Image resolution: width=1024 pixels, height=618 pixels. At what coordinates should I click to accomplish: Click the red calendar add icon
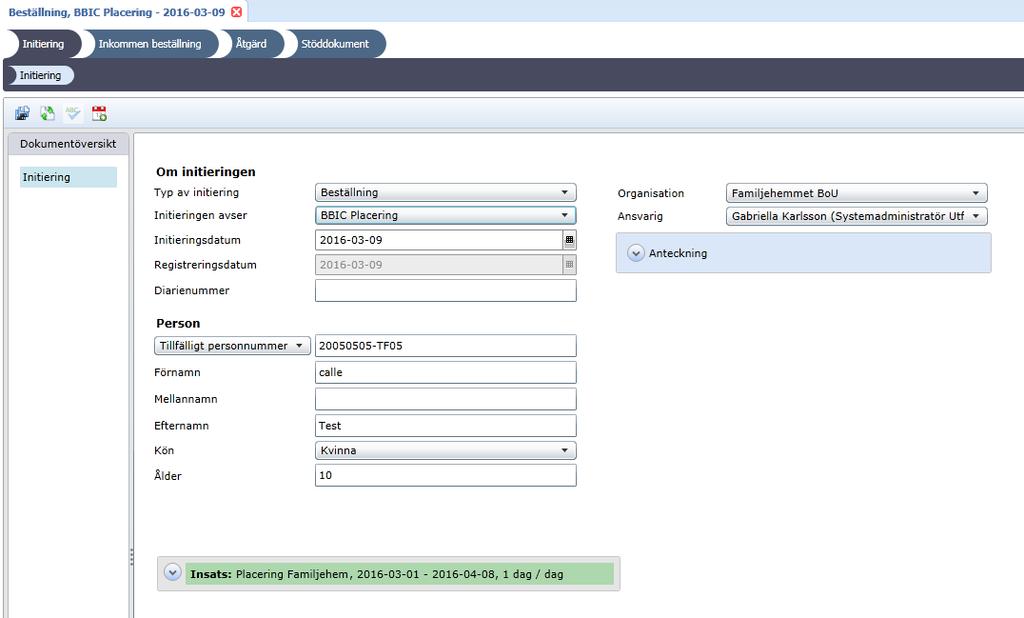[x=99, y=114]
